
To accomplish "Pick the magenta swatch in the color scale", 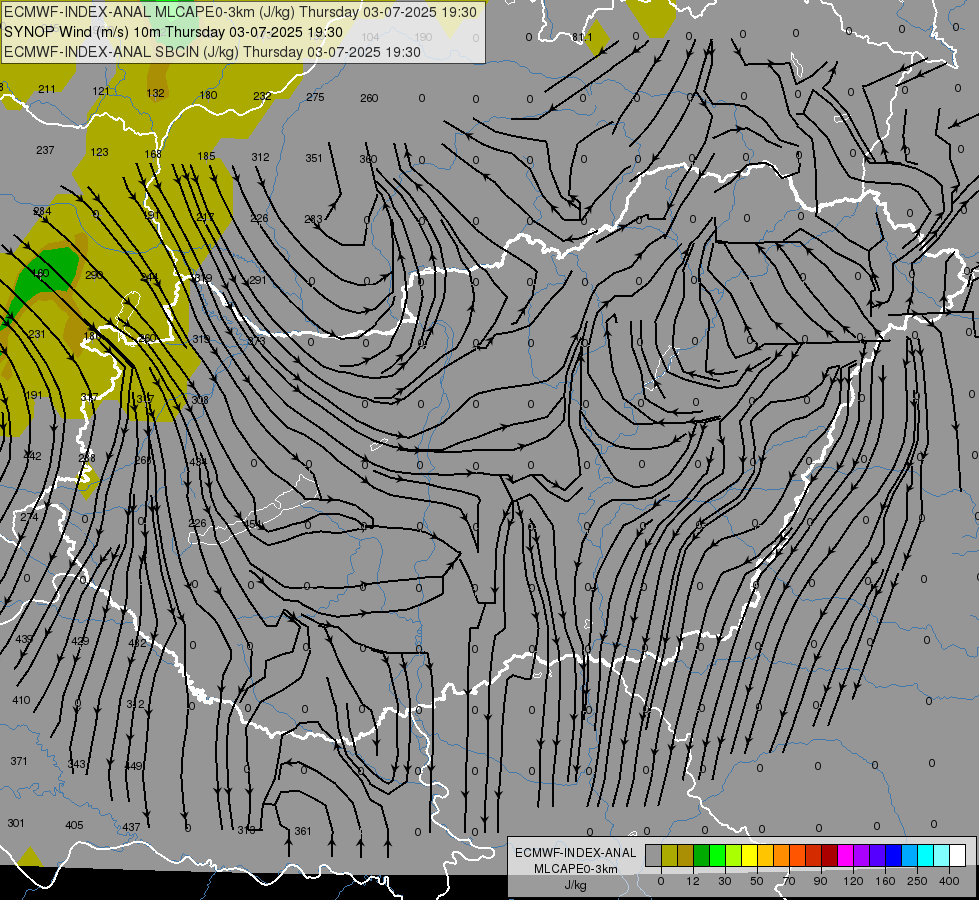I will point(846,856).
